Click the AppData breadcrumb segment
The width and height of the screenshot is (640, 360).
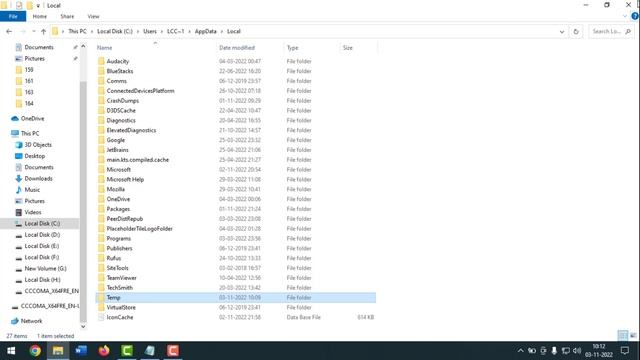pos(206,31)
